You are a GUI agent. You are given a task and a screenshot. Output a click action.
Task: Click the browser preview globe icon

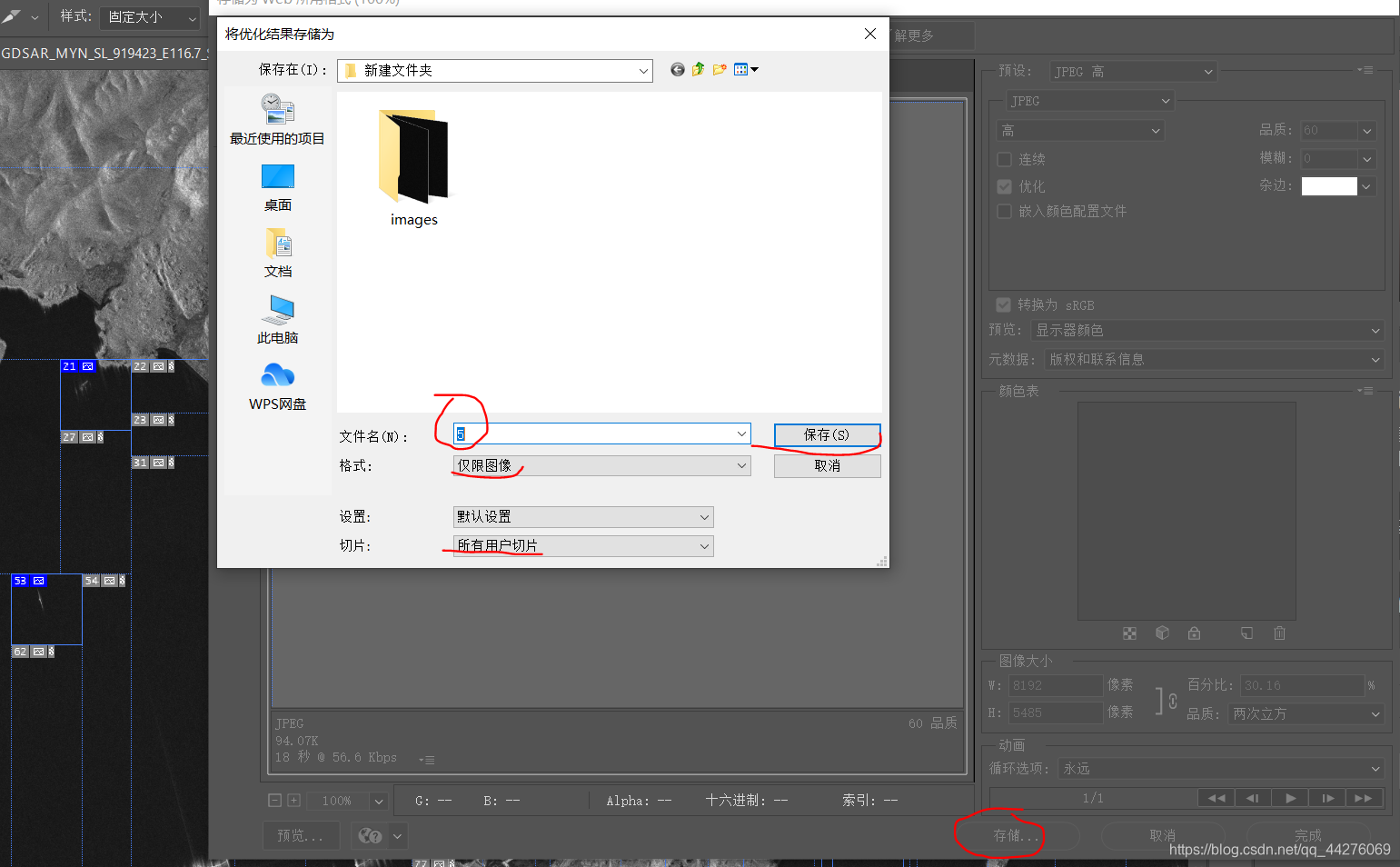click(370, 835)
